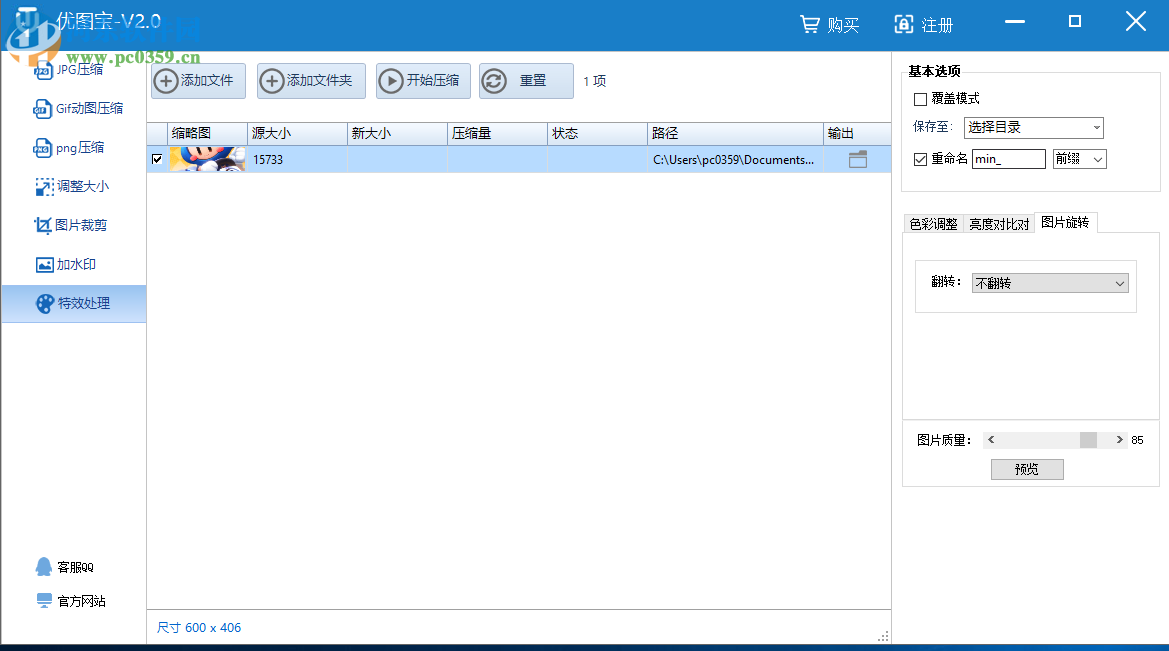
Task: Close the 优图宝 window
Action: 1135,22
